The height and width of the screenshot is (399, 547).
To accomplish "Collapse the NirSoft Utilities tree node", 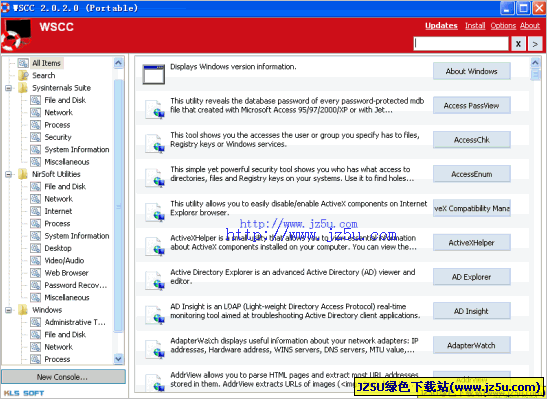I will [9, 174].
